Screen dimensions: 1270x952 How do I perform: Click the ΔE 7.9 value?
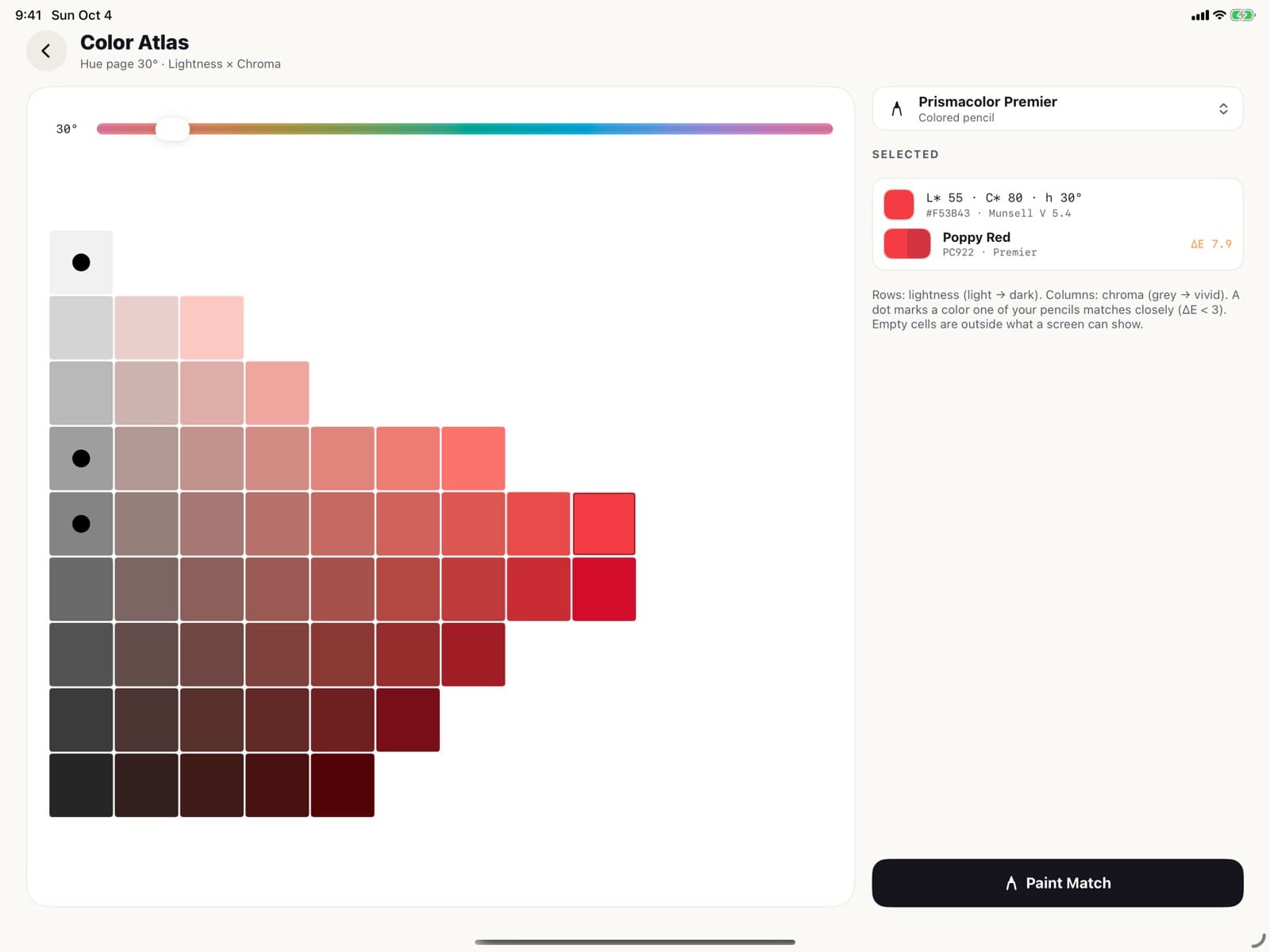pos(1211,244)
